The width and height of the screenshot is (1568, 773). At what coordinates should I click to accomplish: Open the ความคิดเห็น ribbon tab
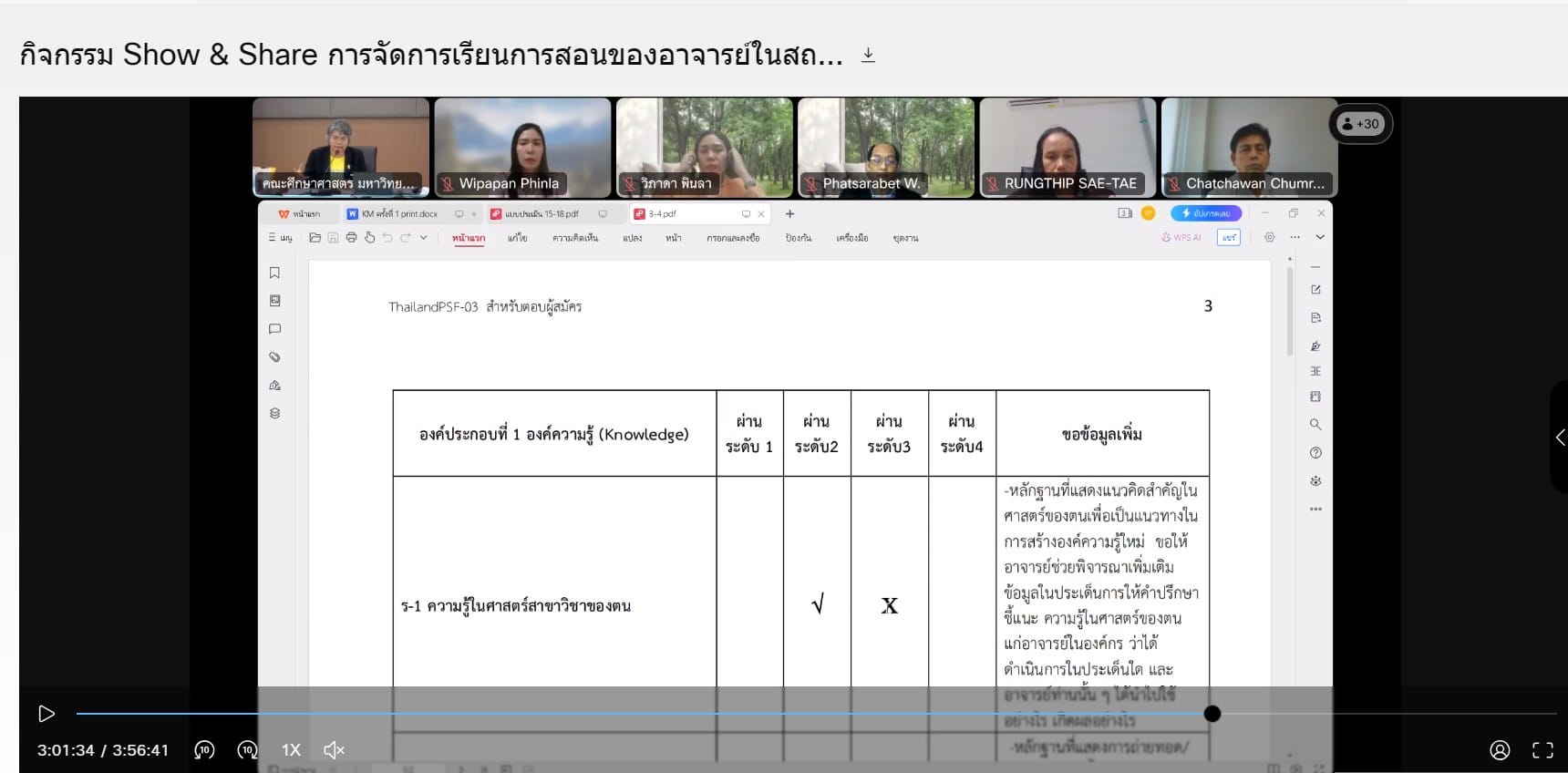click(x=575, y=238)
